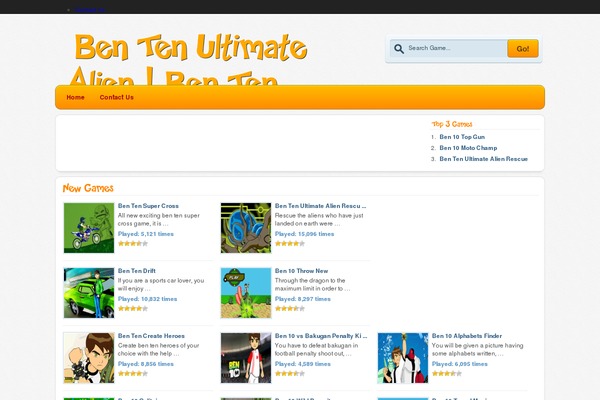Viewport: 600px width, 400px height.
Task: Open Ben 10 Throw New thumbnail
Action: click(246, 293)
